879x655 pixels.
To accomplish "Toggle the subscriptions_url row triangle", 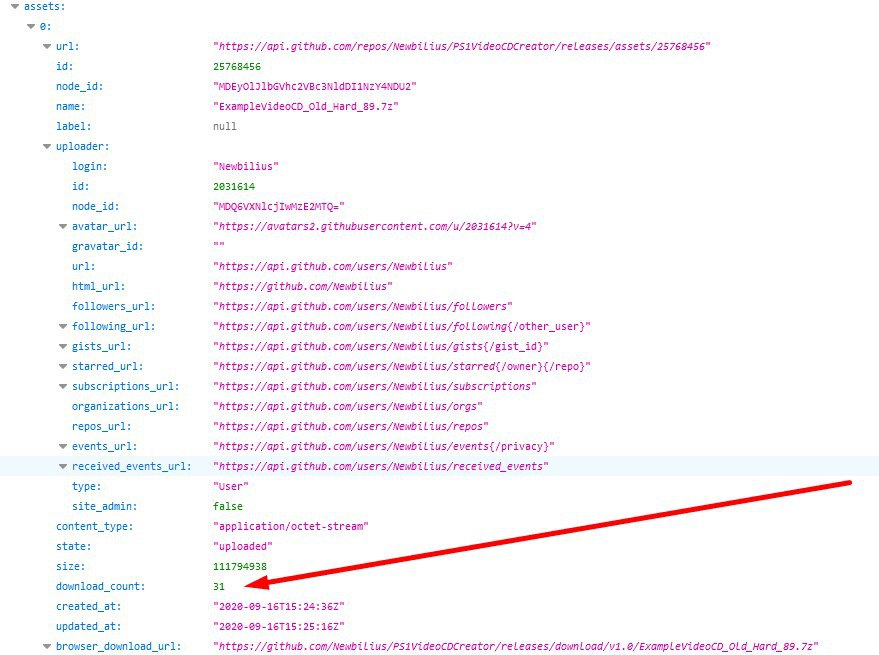I will tap(63, 386).
